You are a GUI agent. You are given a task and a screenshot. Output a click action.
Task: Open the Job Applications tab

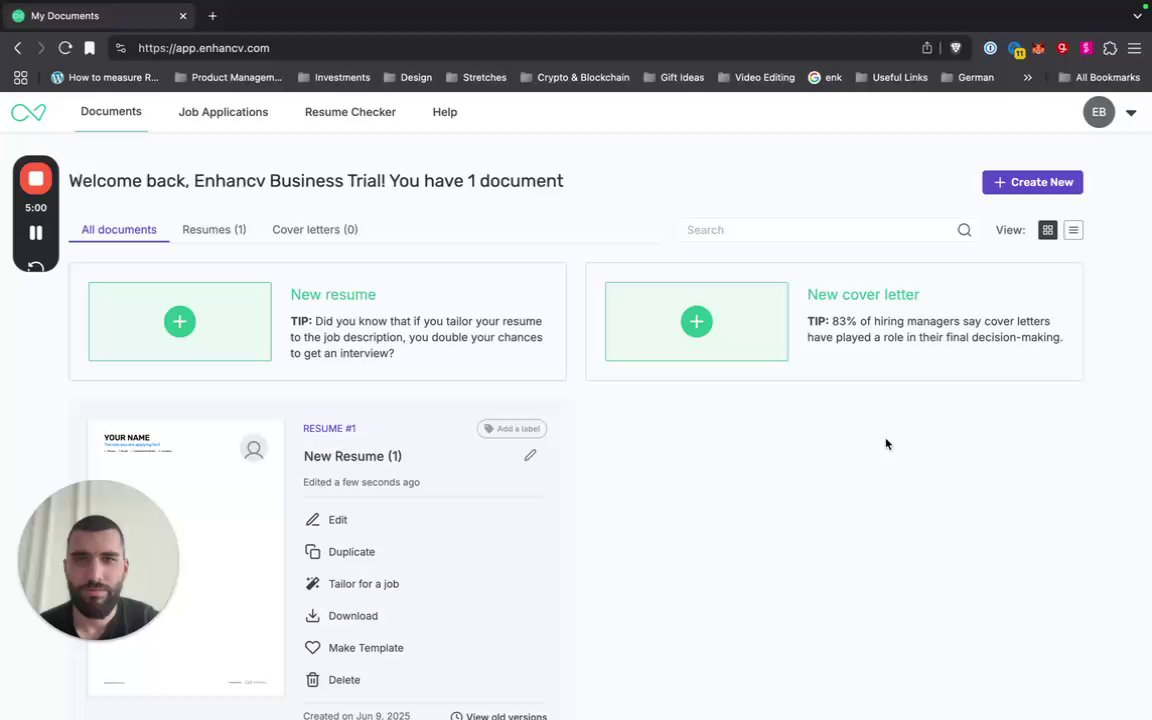point(223,112)
